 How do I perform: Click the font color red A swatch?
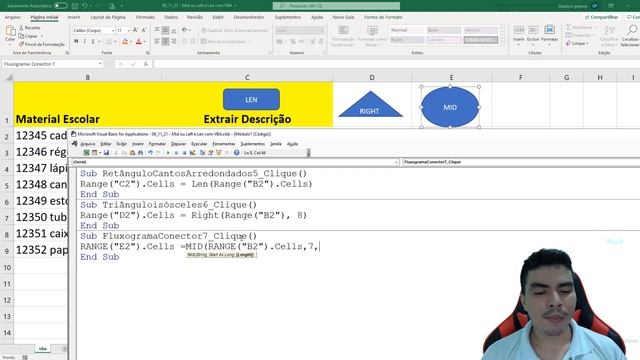139,41
